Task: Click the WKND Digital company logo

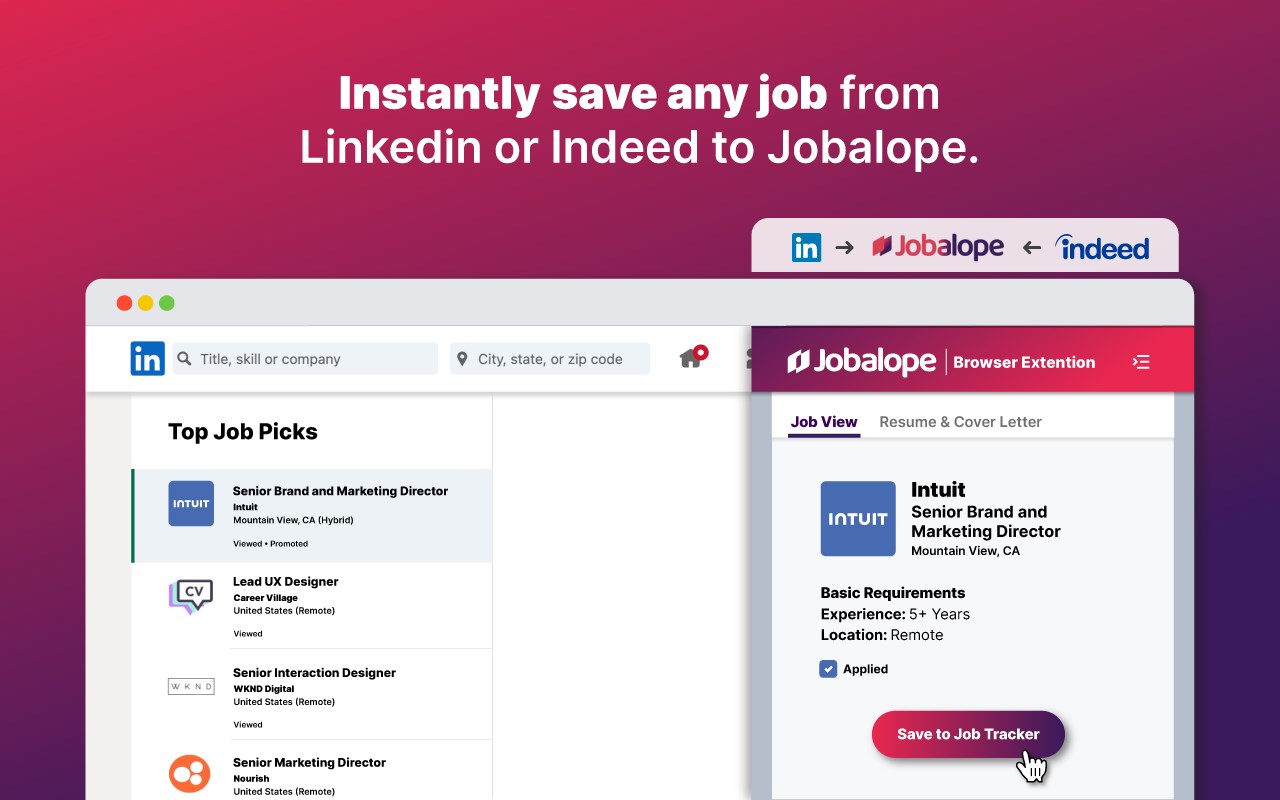Action: (x=190, y=687)
